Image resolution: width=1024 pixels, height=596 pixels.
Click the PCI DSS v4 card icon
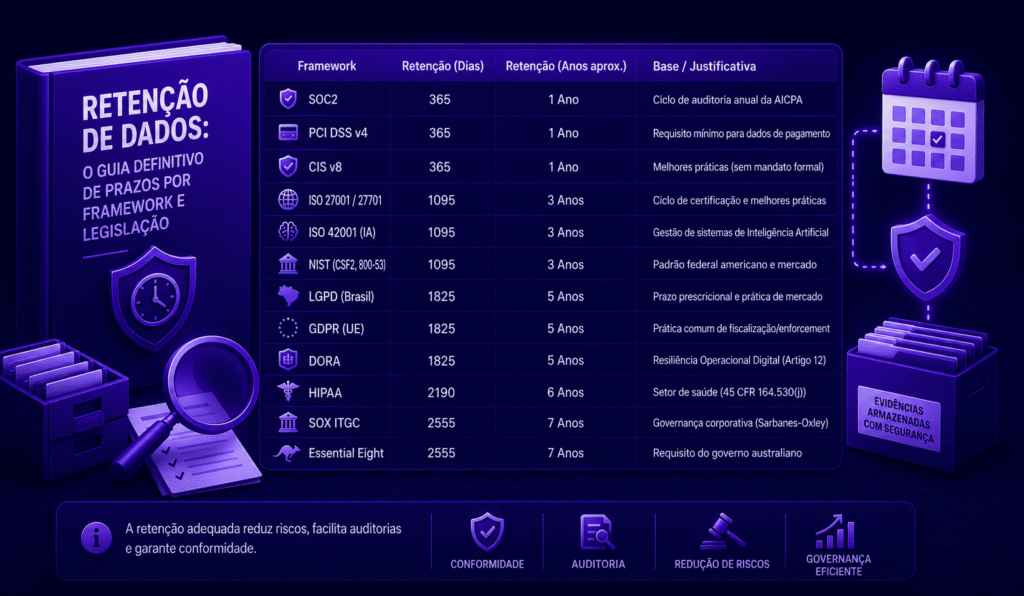tap(288, 133)
